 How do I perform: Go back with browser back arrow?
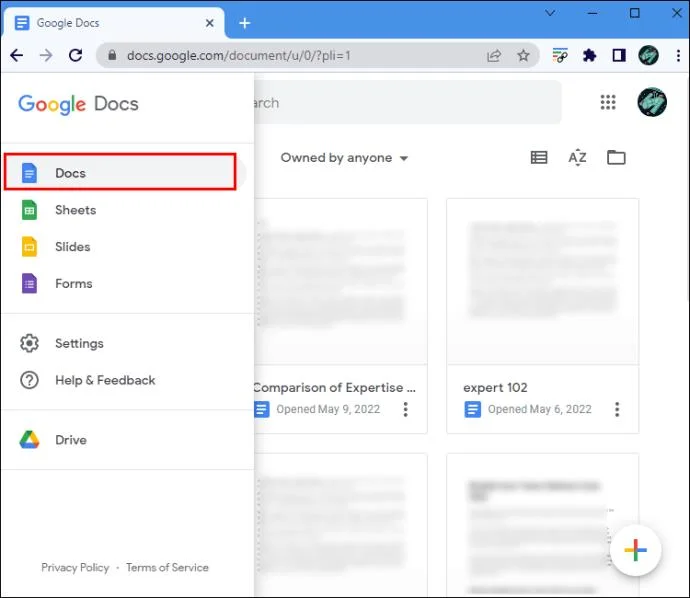tap(17, 55)
